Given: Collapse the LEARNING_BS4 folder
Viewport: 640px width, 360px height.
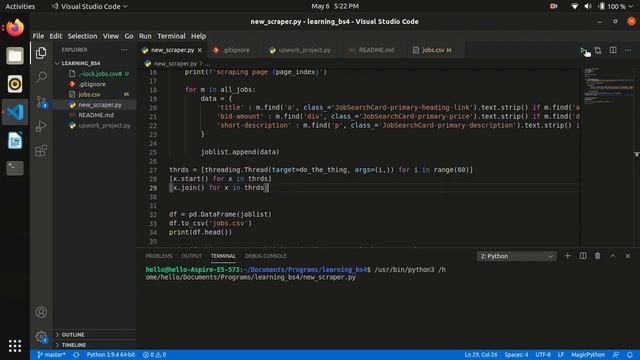Looking at the screenshot, I should pyautogui.click(x=80, y=63).
